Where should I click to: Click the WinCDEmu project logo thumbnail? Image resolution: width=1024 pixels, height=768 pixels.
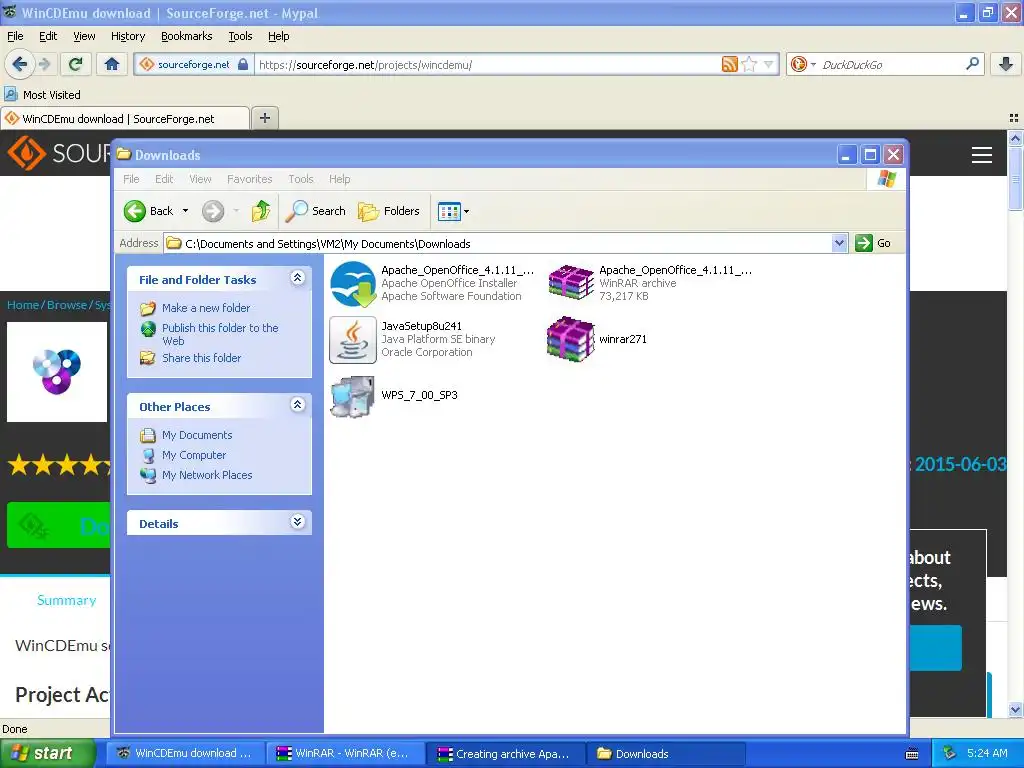click(x=57, y=372)
